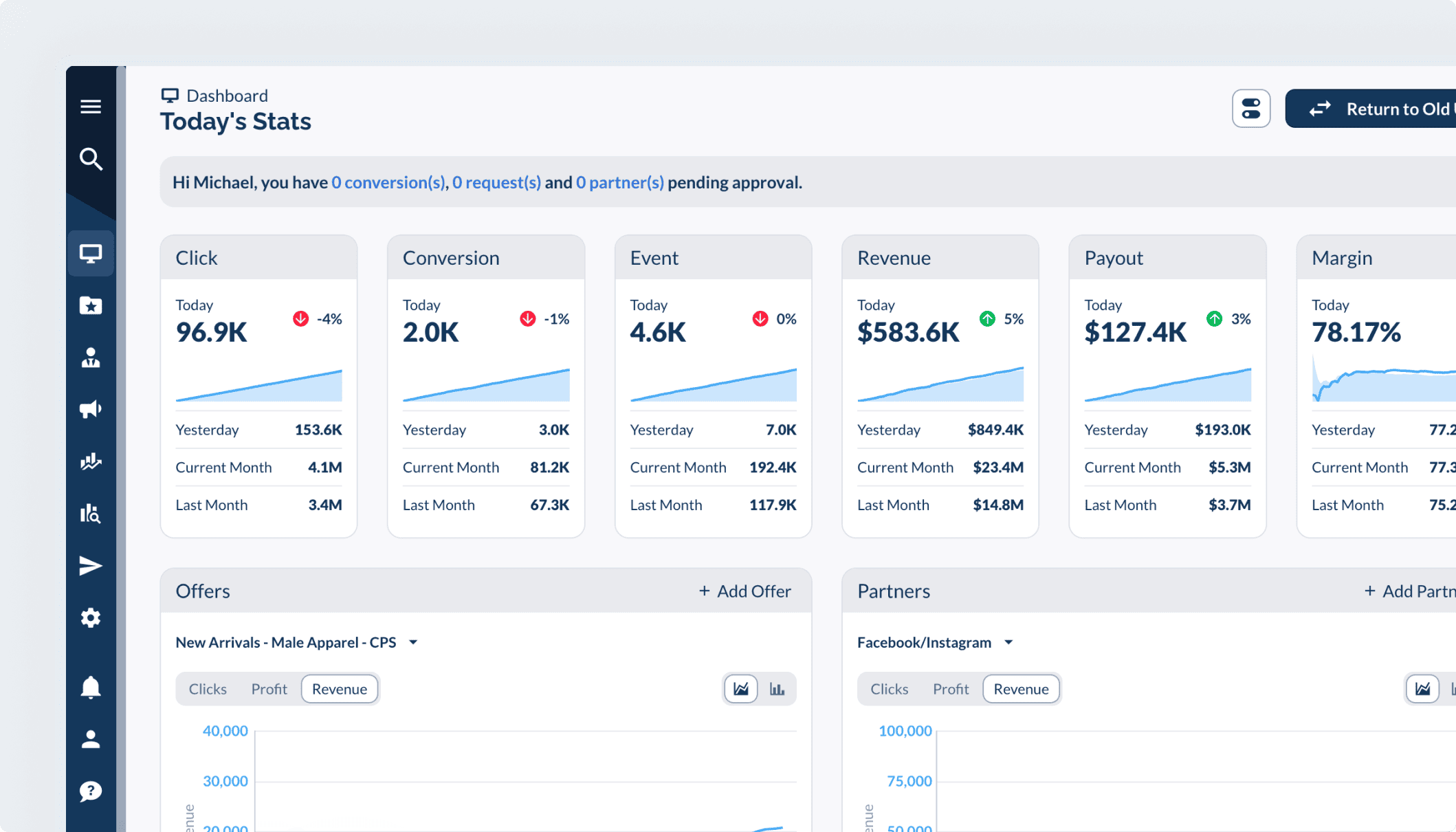Viewport: 1456px width, 832px height.
Task: Open the notifications bell icon
Action: pyautogui.click(x=91, y=688)
